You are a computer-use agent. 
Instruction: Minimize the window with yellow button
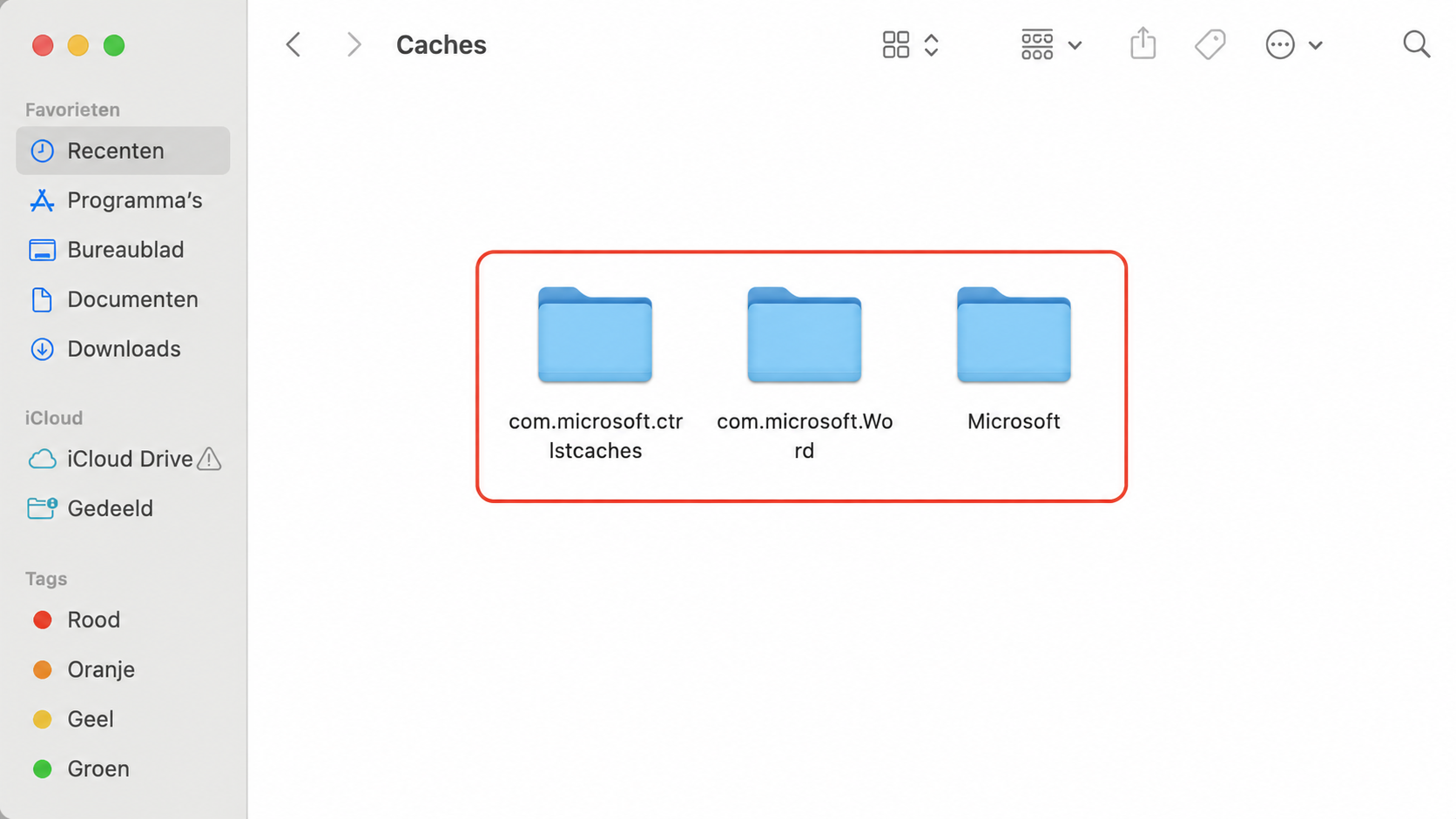pyautogui.click(x=78, y=45)
